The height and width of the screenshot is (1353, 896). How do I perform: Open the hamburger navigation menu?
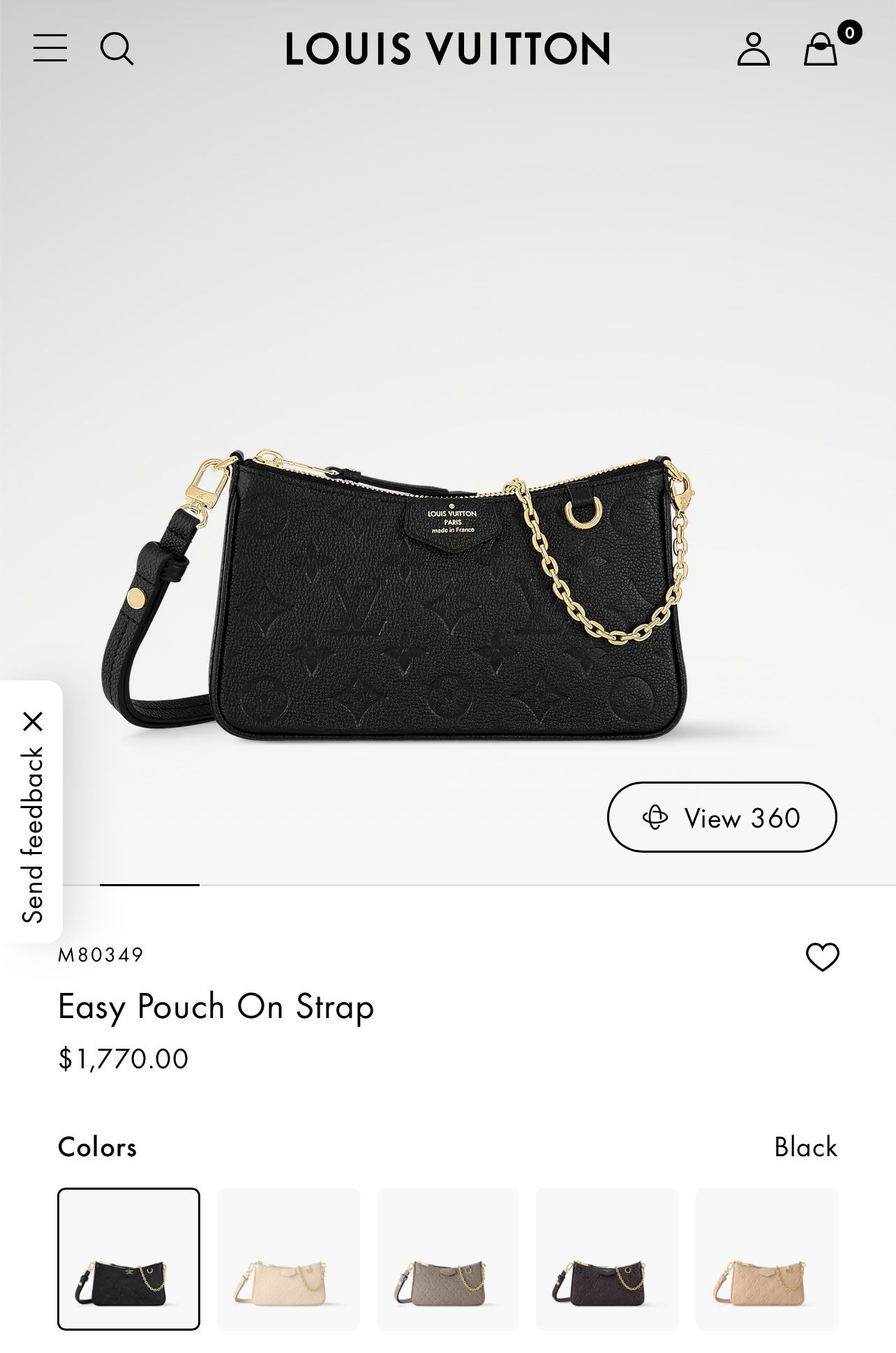[x=50, y=48]
